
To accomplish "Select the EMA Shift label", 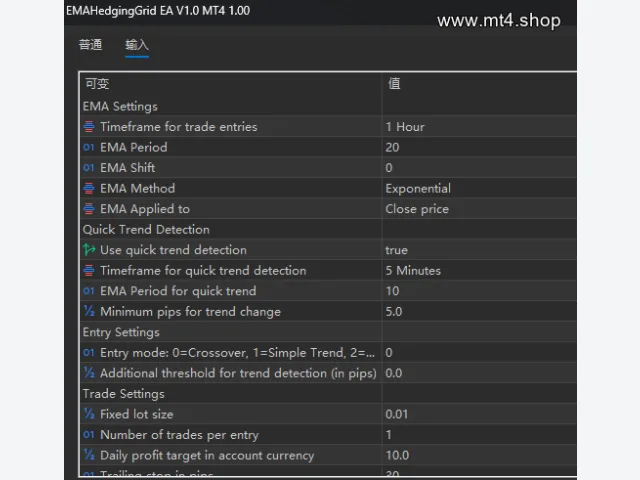I will [127, 168].
